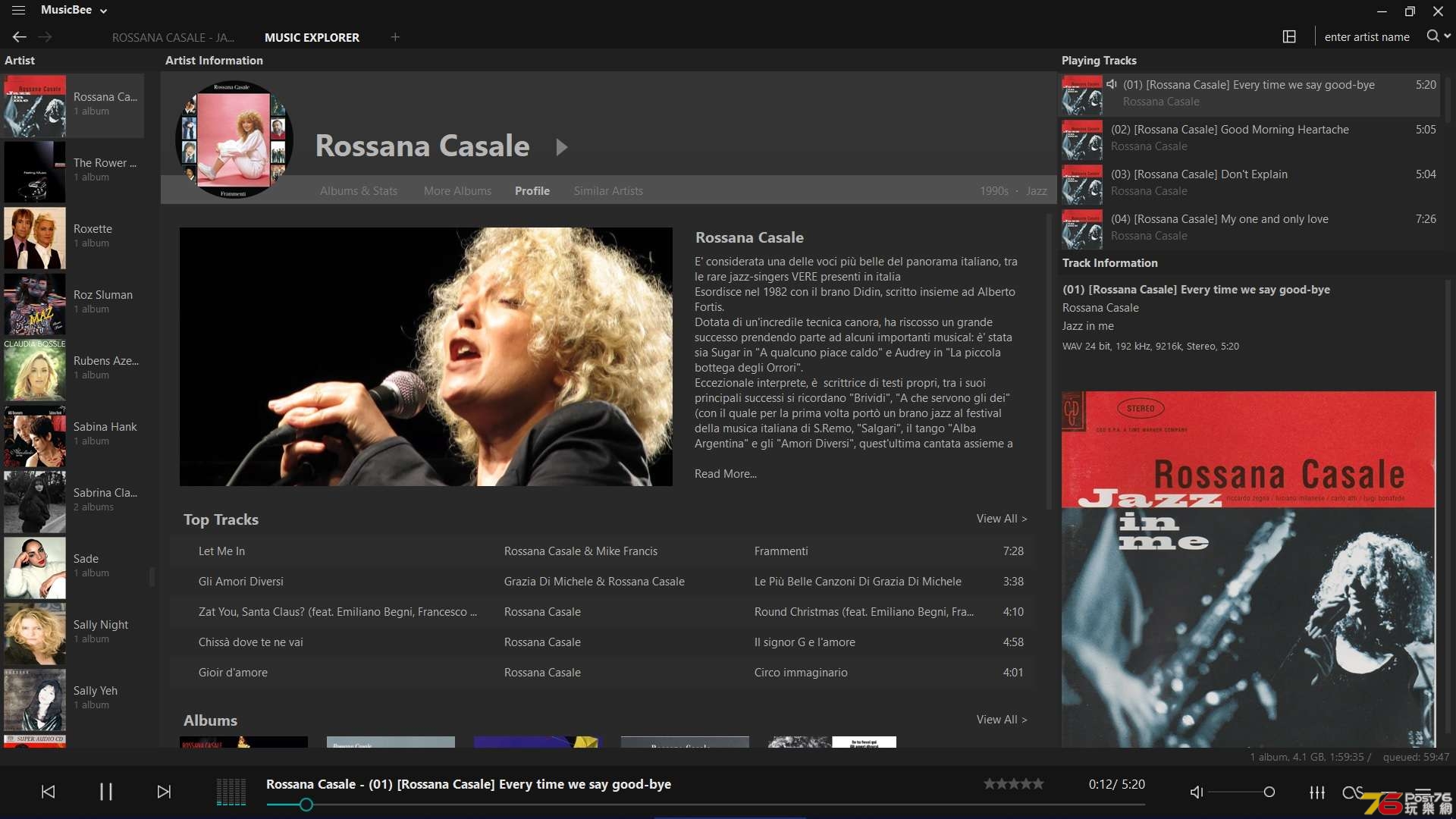Click the Rossana Casale singing photo
Screen dimensions: 1456x819
tap(425, 356)
